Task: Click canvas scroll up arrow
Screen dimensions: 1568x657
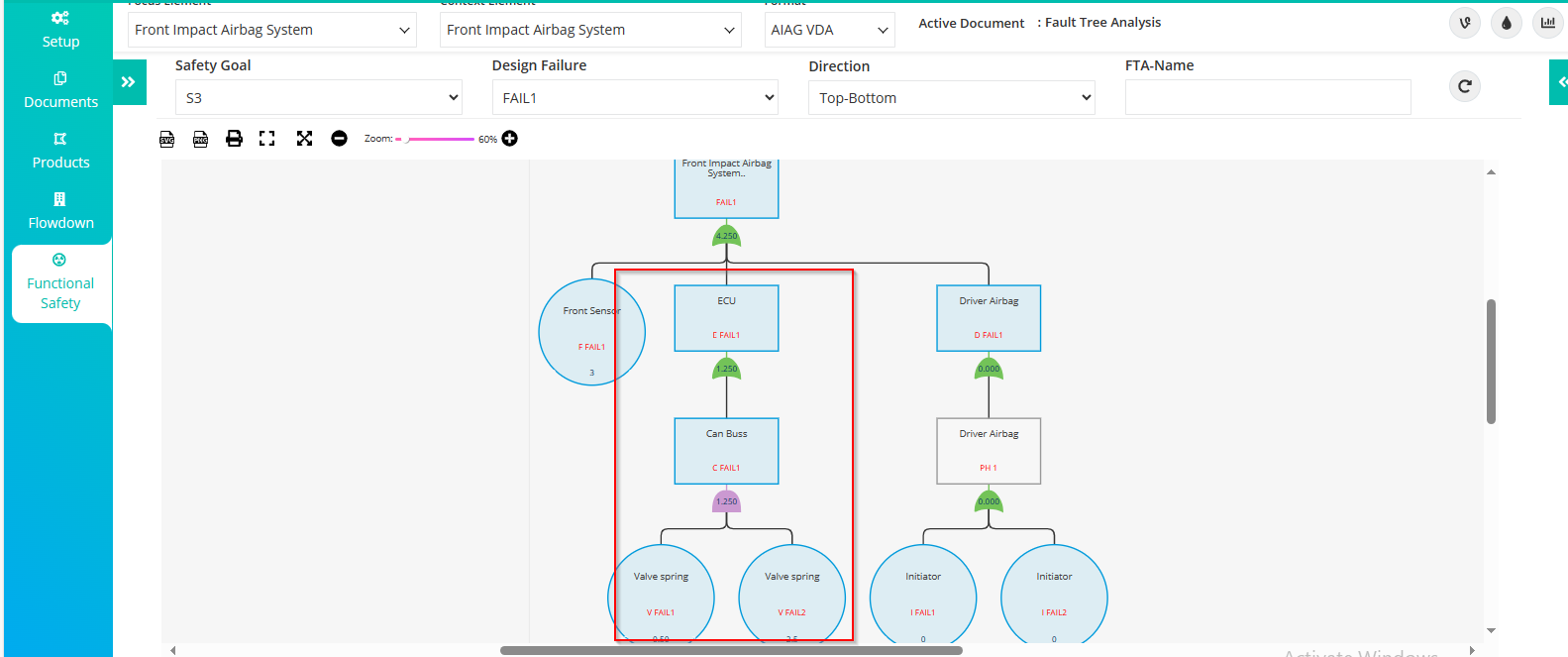Action: (x=1491, y=172)
